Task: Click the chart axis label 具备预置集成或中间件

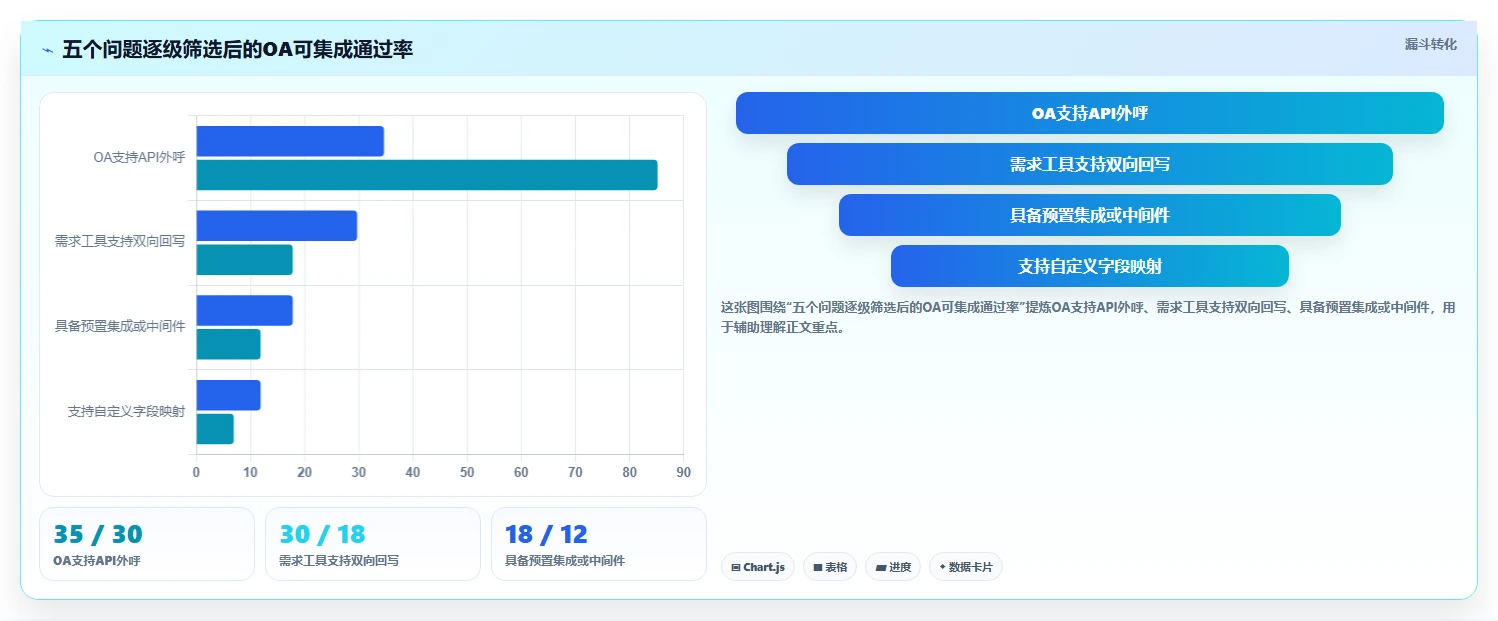Action: click(120, 326)
